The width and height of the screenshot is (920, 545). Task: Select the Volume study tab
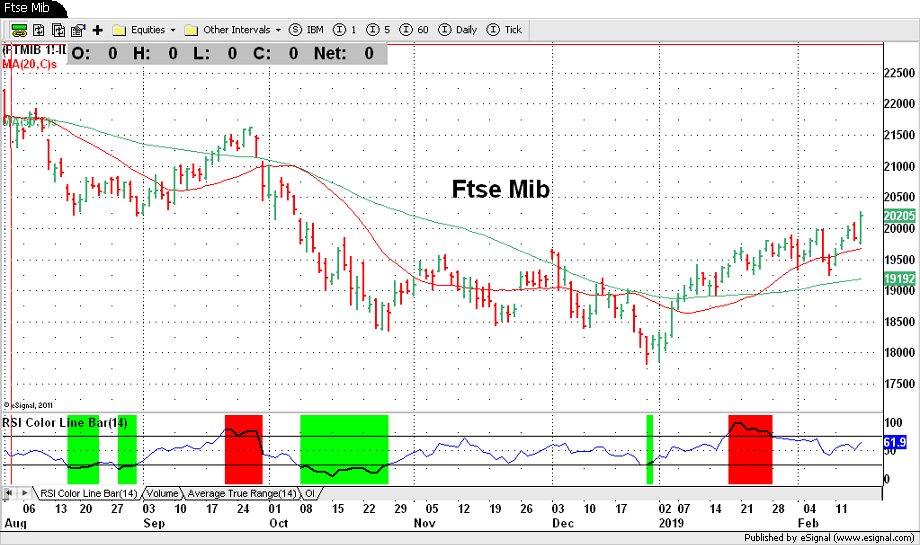pos(162,493)
